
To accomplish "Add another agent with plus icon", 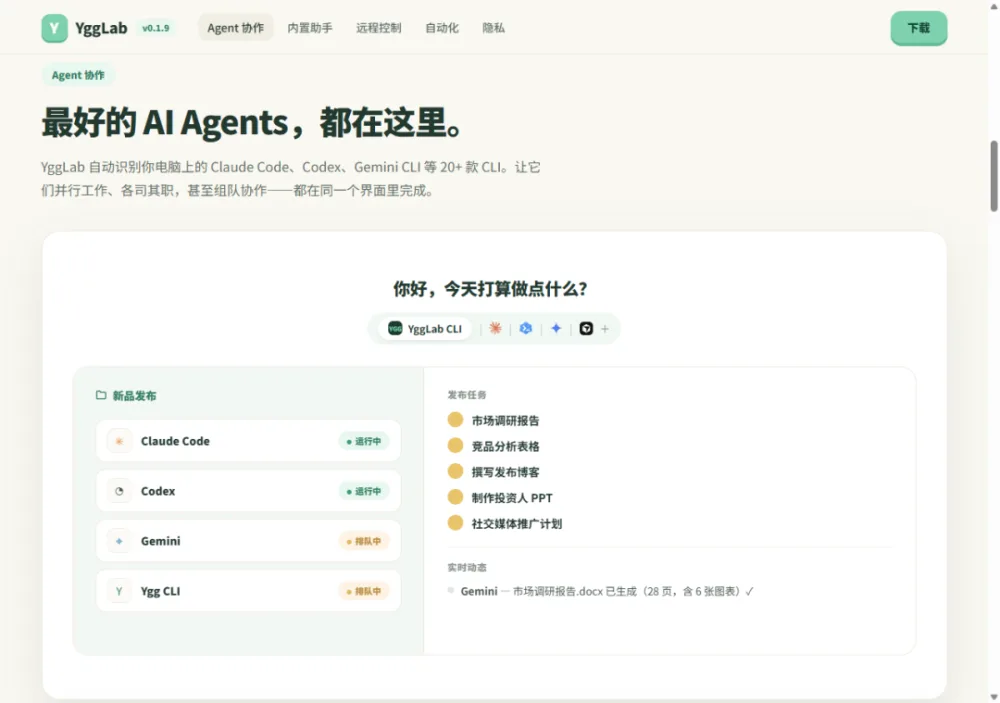I will pos(605,329).
